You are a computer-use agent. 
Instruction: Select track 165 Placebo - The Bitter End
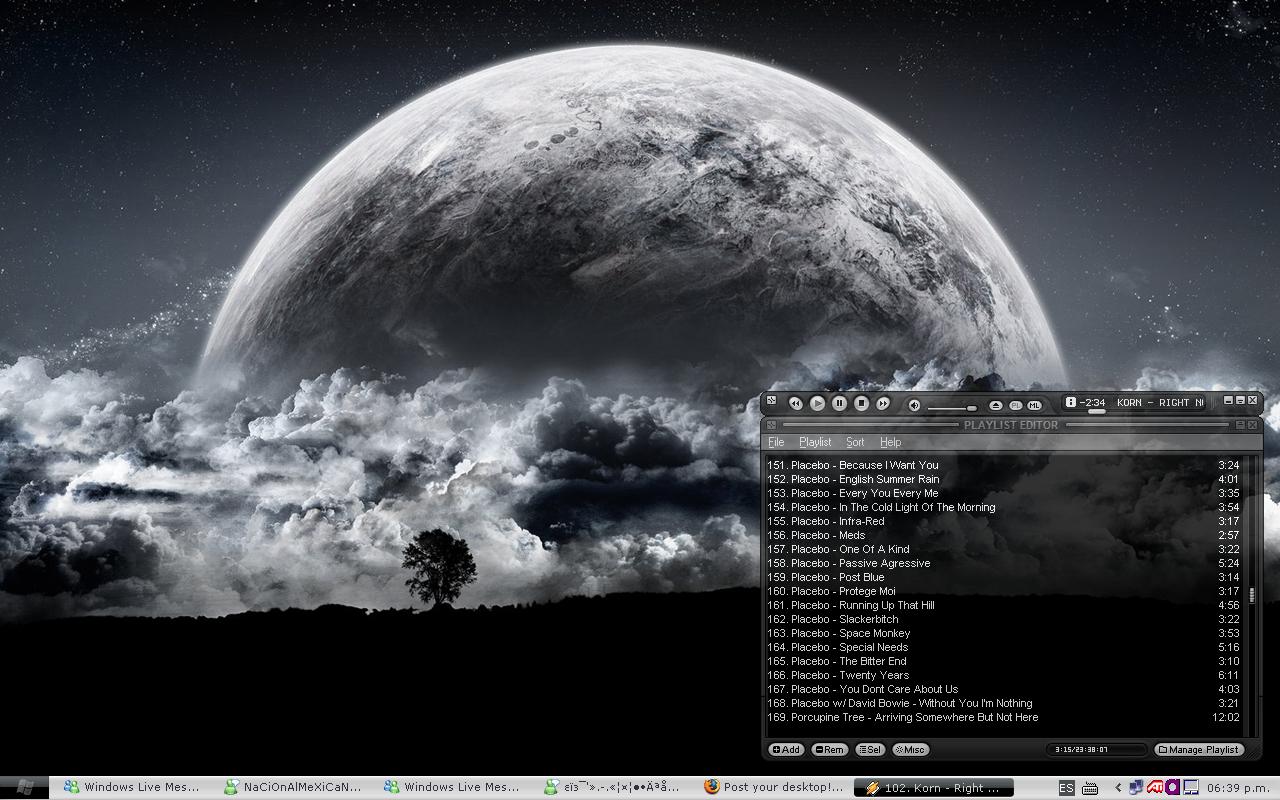point(1003,661)
